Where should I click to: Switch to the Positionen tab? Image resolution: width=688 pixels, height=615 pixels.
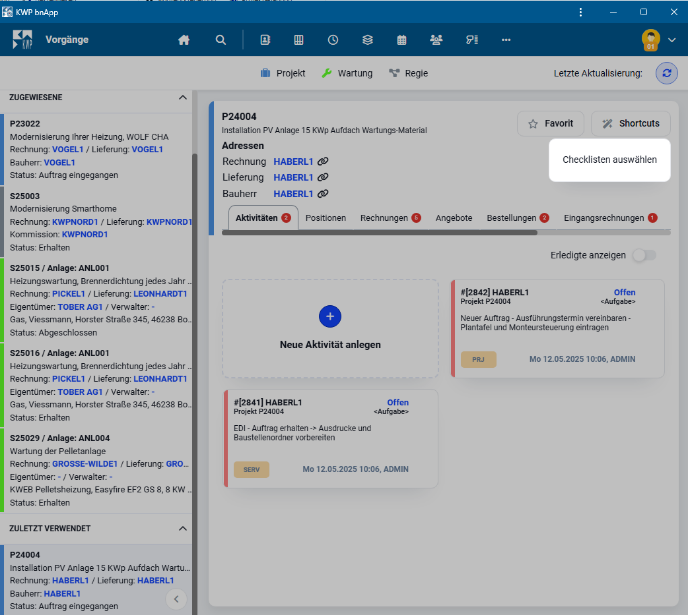tap(325, 217)
